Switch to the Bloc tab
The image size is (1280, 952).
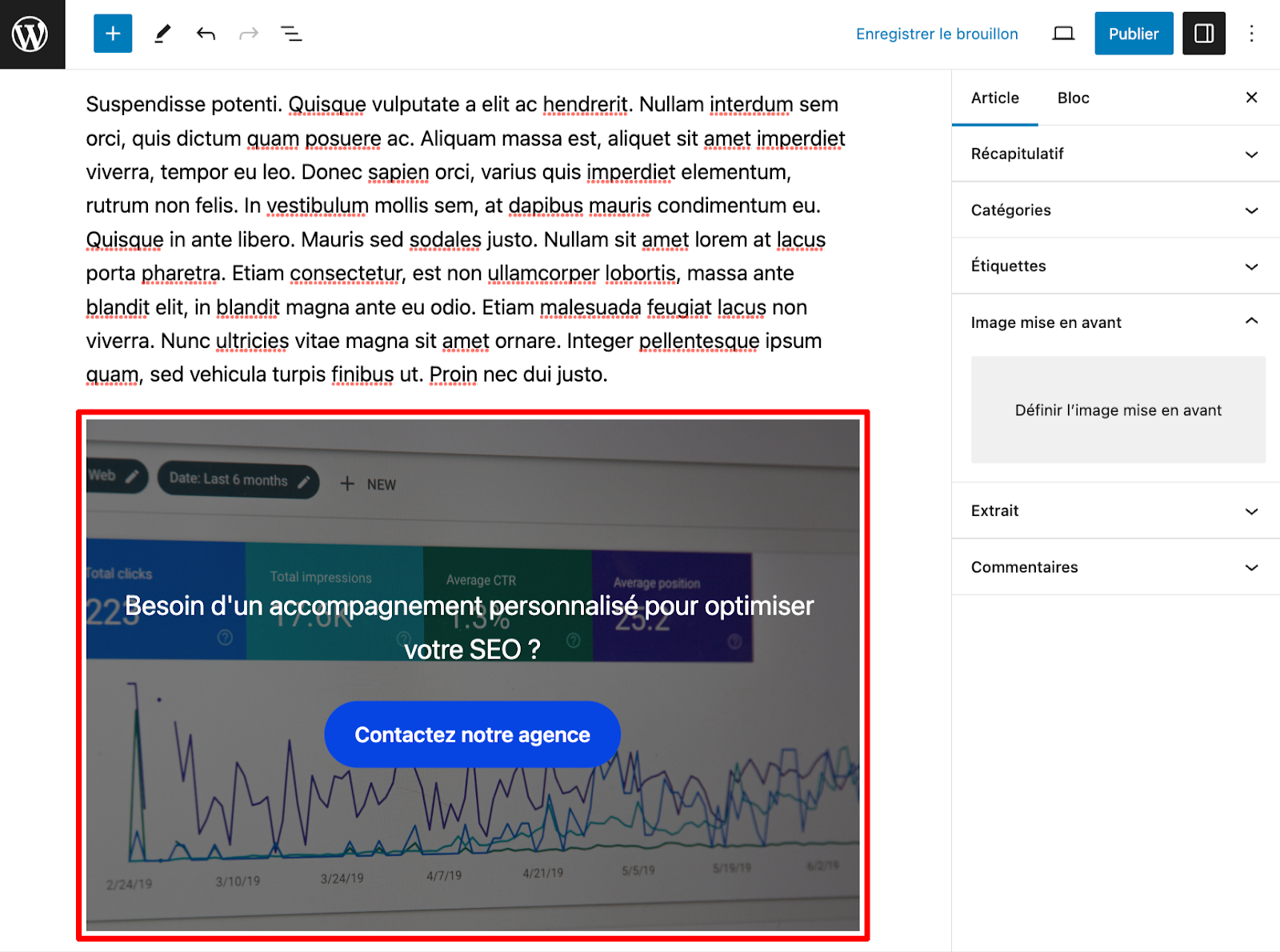(1073, 98)
